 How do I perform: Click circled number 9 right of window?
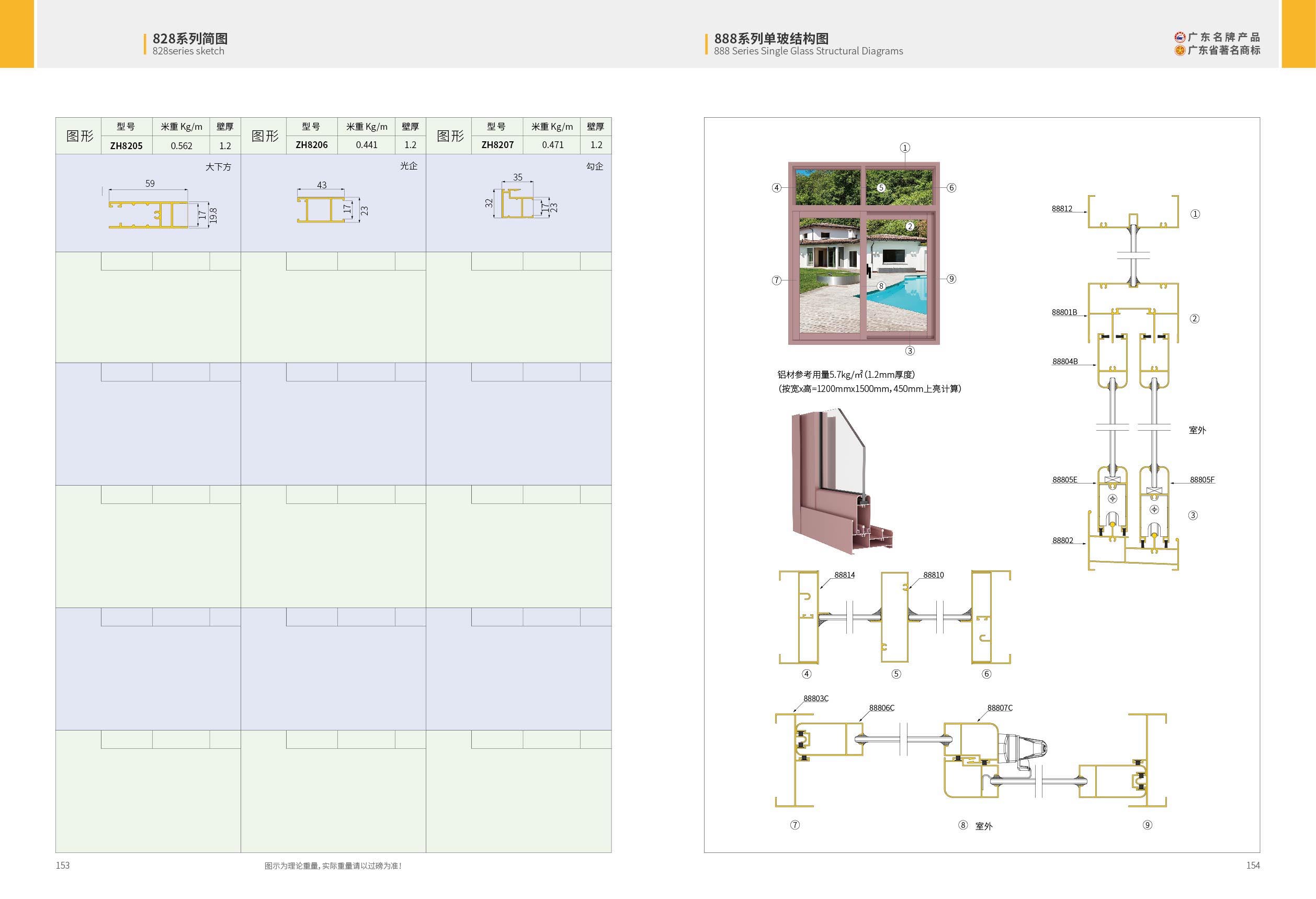click(x=951, y=279)
